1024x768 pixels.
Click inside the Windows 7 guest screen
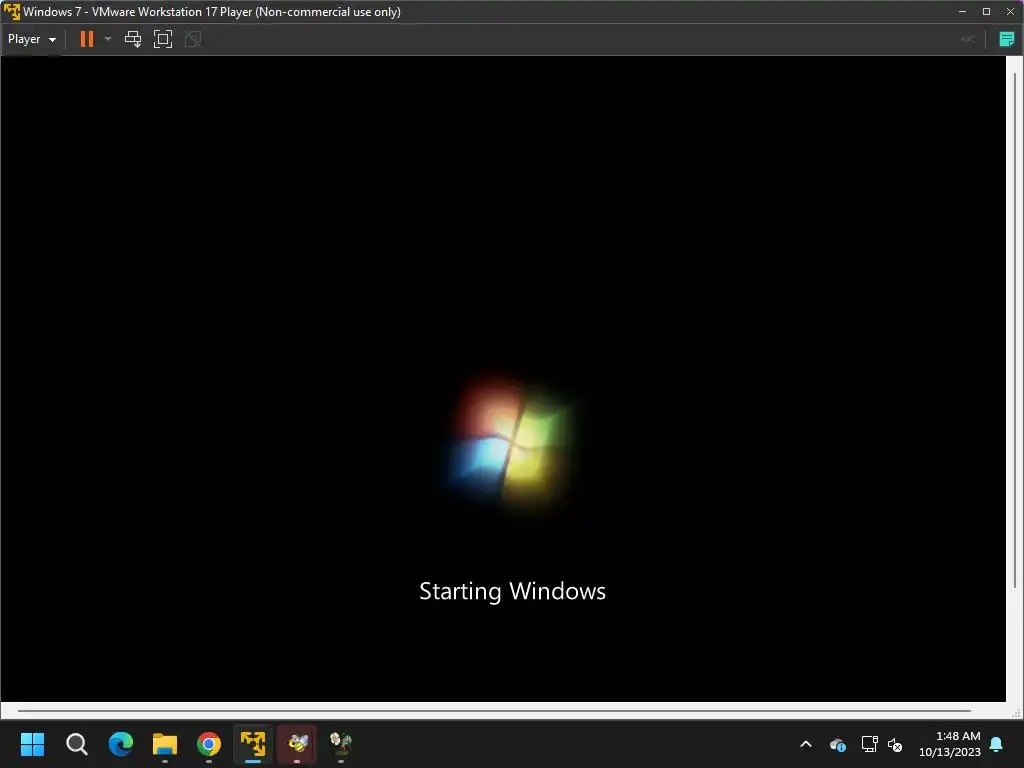(503, 379)
